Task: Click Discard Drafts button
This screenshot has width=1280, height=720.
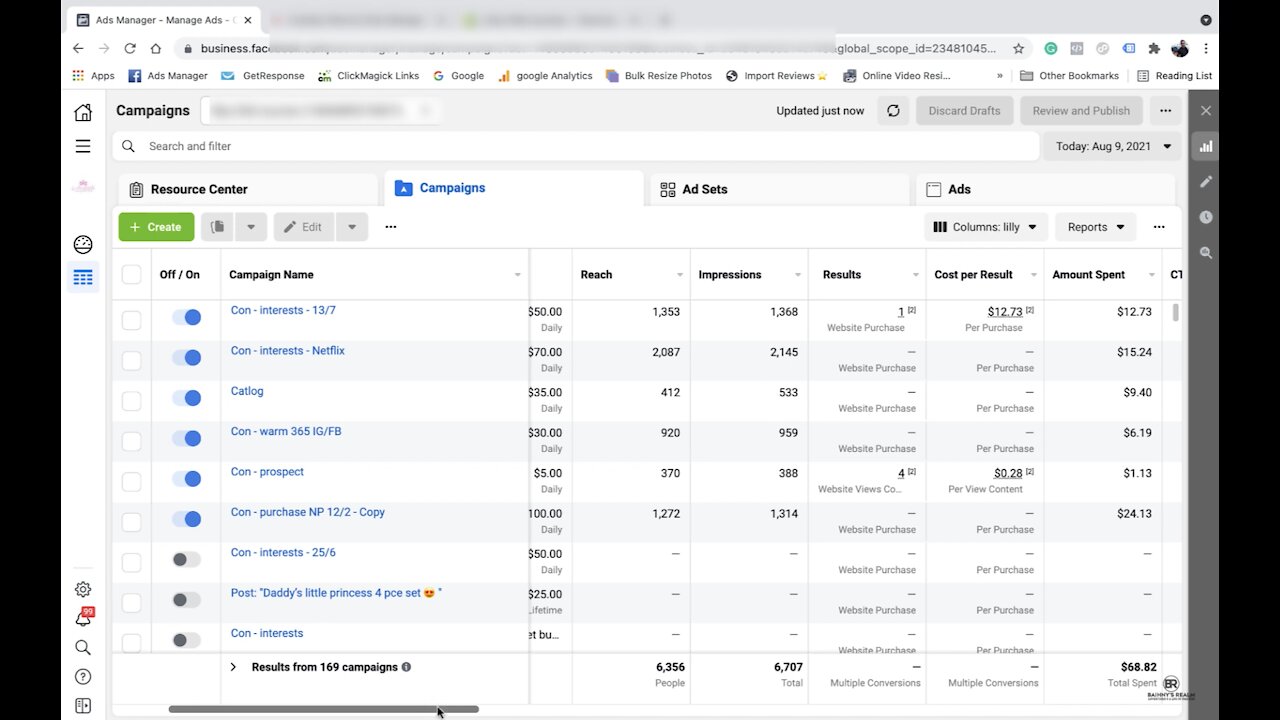Action: [964, 111]
